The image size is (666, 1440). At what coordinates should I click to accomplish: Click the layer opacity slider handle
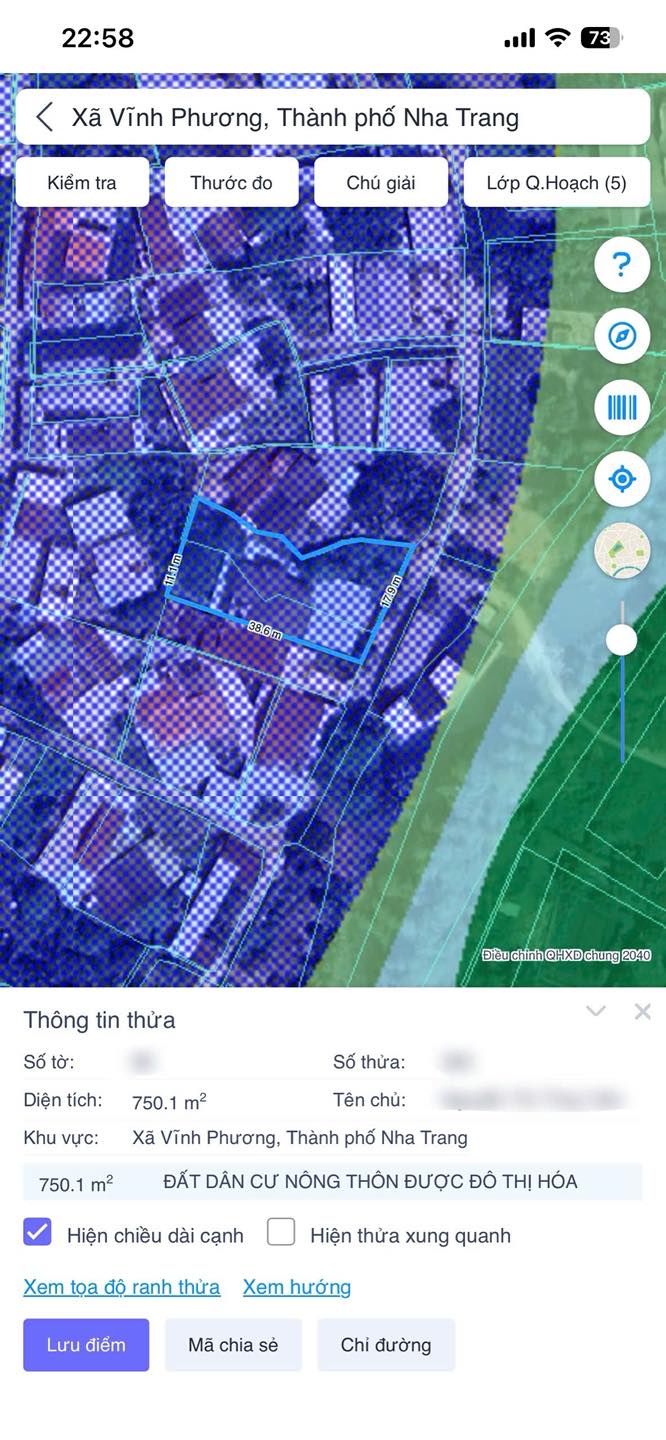pyautogui.click(x=622, y=640)
